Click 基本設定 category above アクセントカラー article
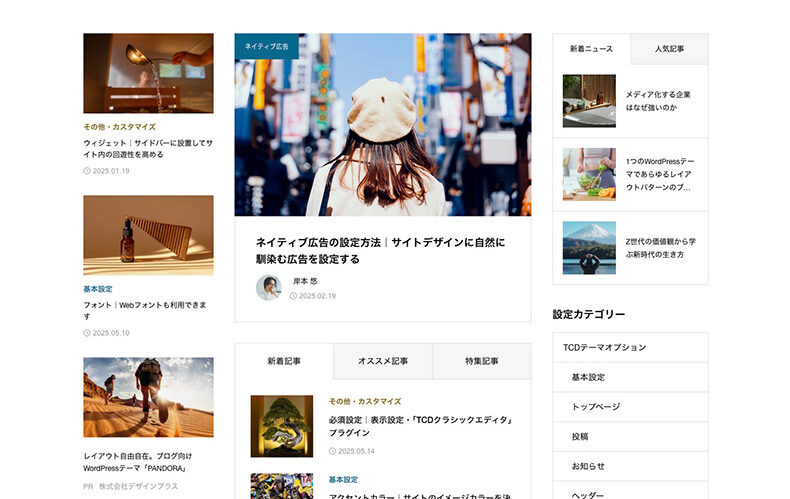 343,480
